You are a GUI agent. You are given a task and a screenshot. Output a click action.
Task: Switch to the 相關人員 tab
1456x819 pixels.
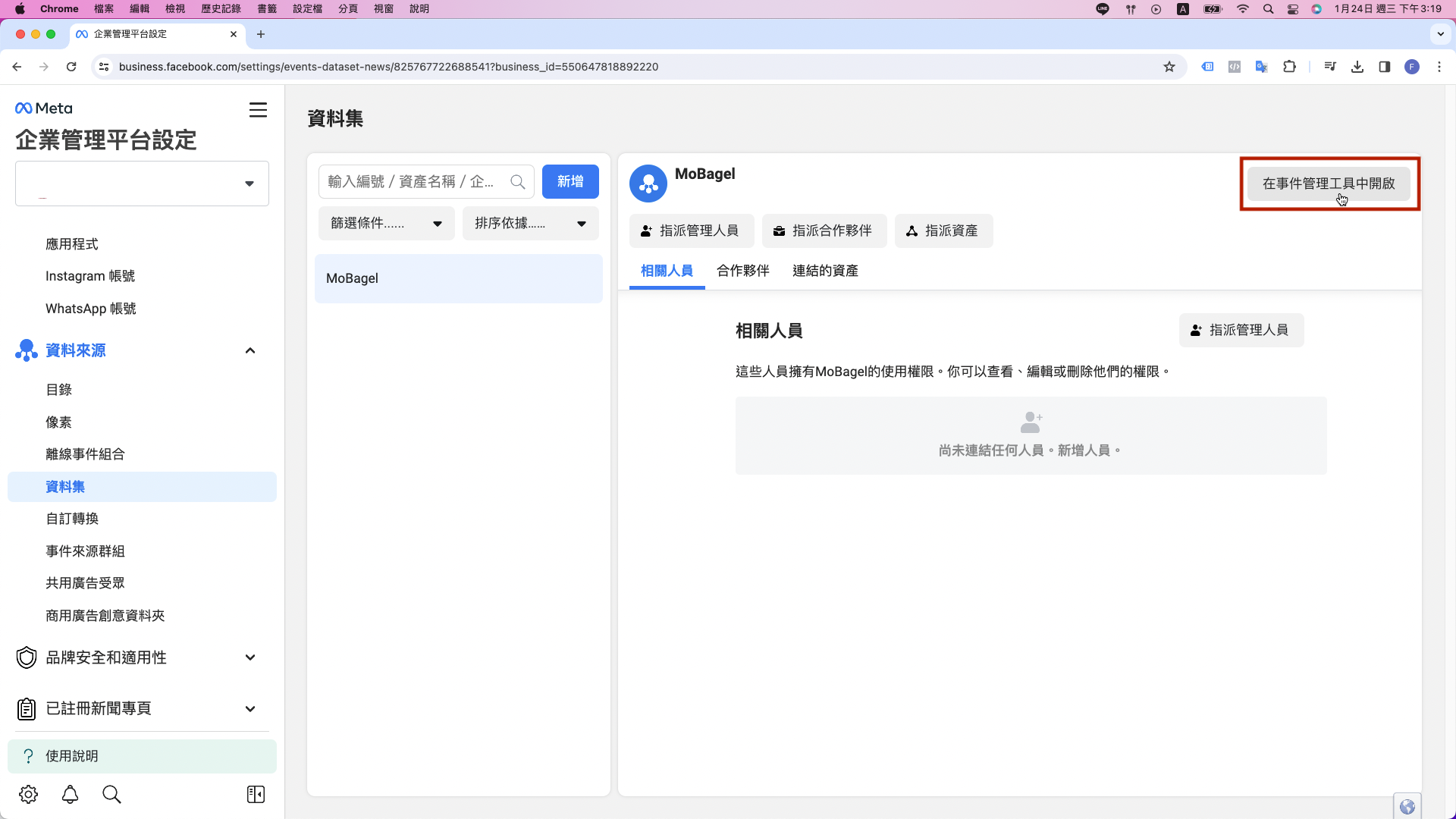coord(667,271)
